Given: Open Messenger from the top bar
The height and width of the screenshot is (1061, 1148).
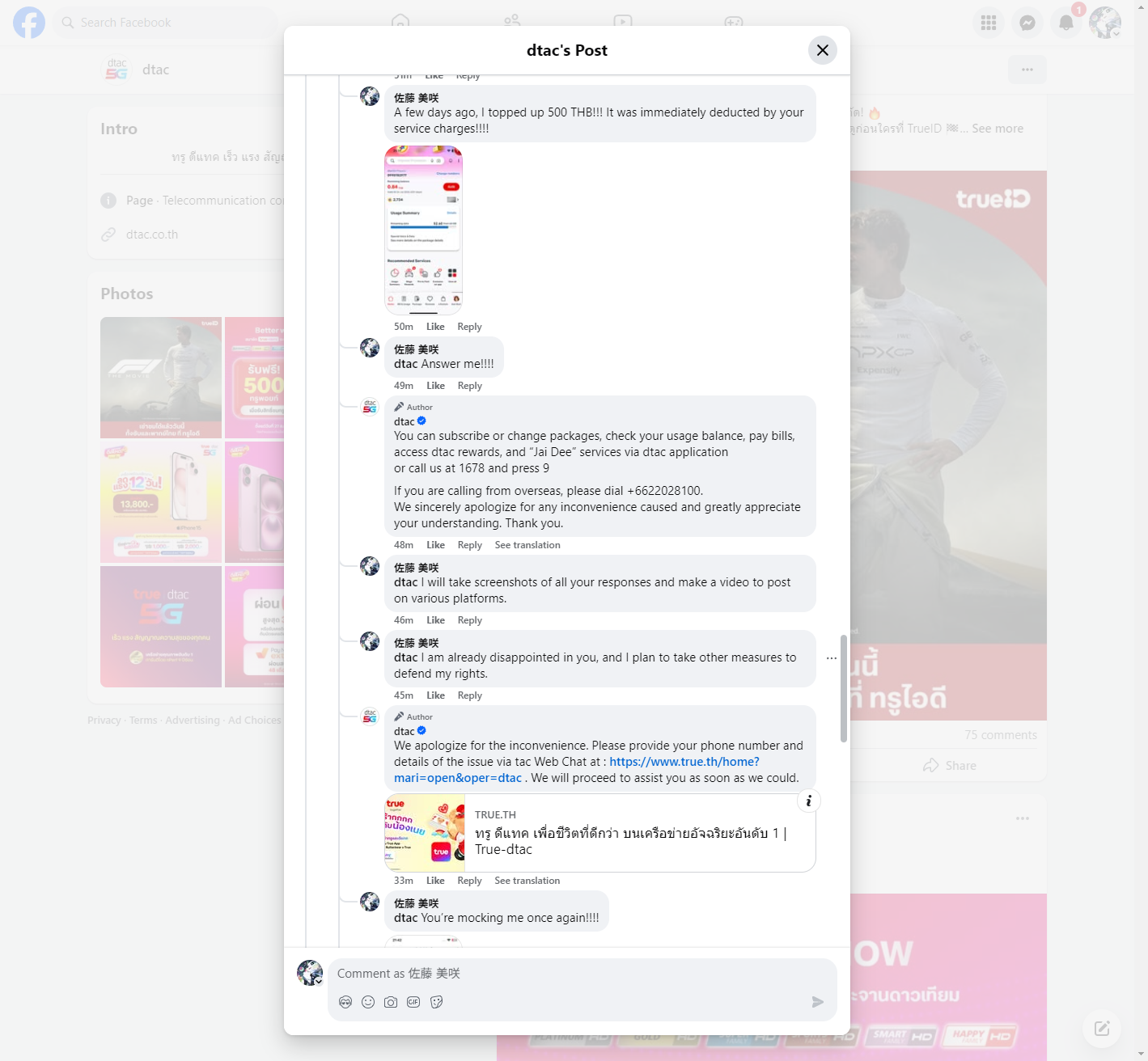Looking at the screenshot, I should point(1027,23).
